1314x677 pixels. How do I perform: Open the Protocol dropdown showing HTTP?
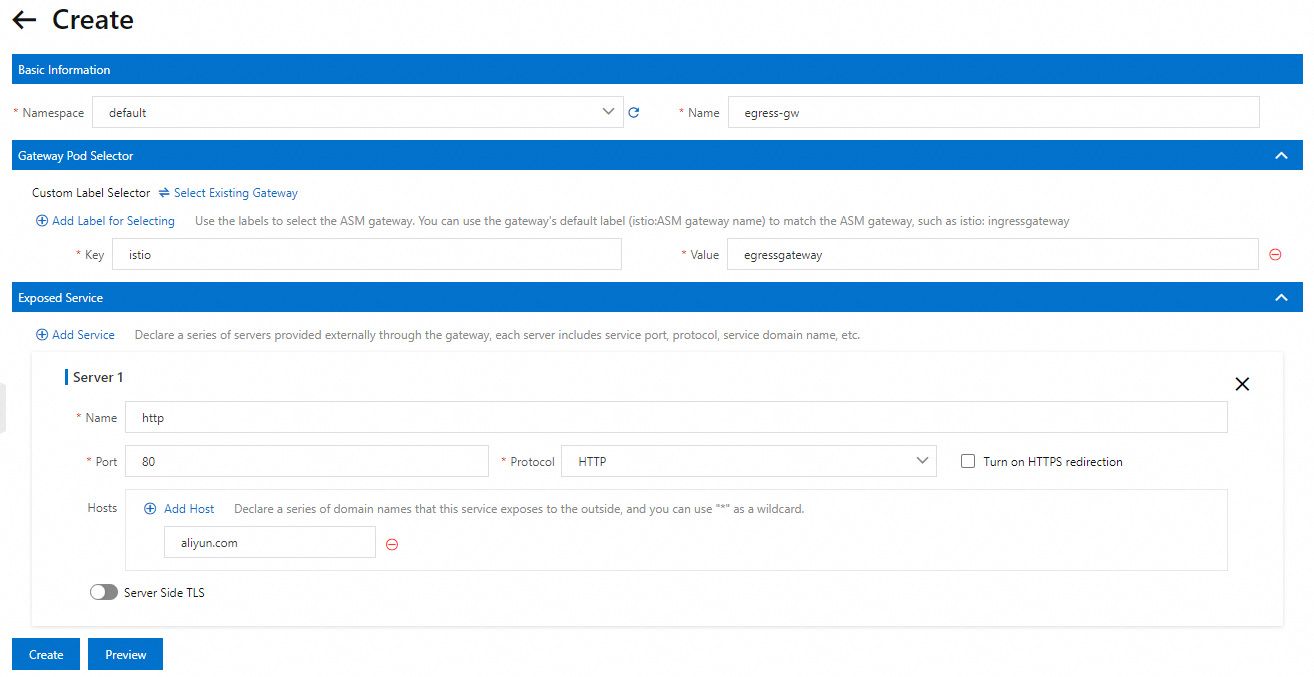pos(749,461)
